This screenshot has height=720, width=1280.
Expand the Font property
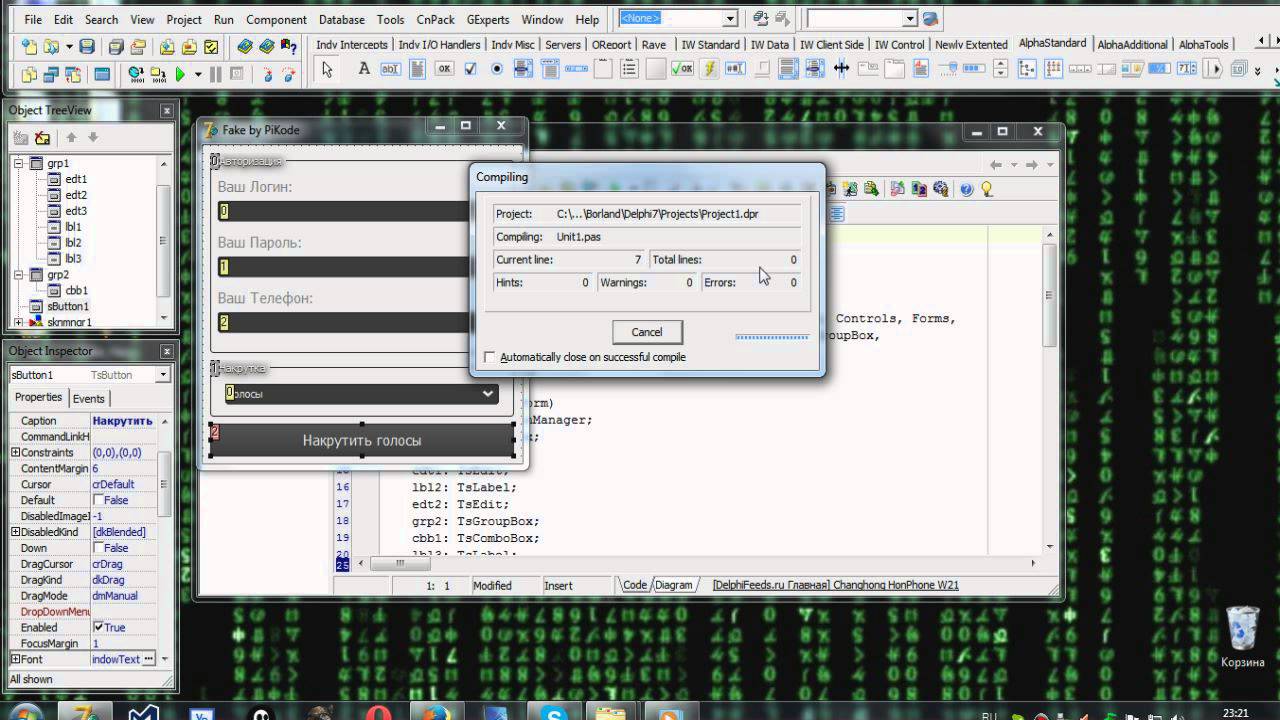point(15,659)
